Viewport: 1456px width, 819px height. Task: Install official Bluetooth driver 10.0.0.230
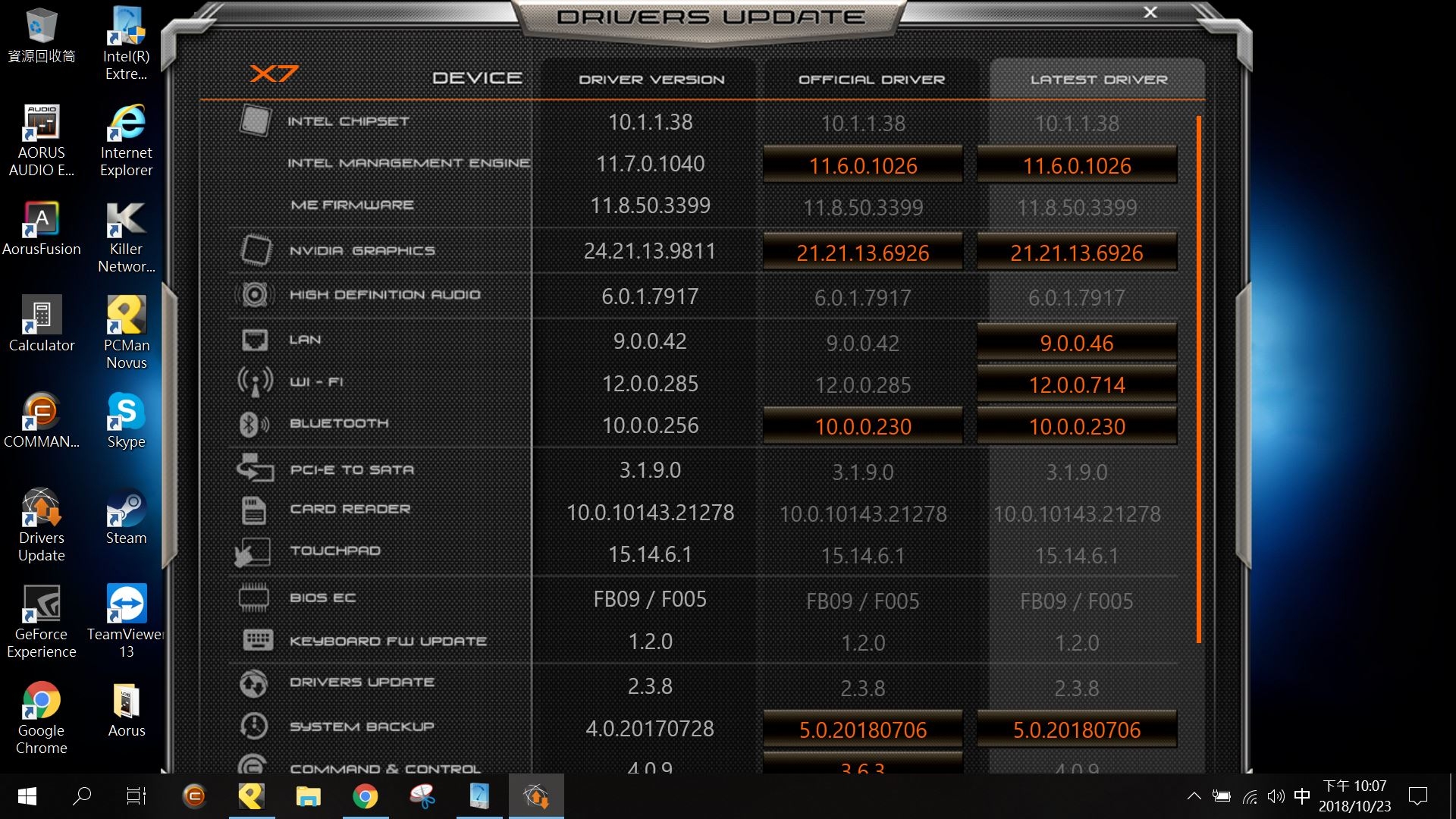point(863,426)
